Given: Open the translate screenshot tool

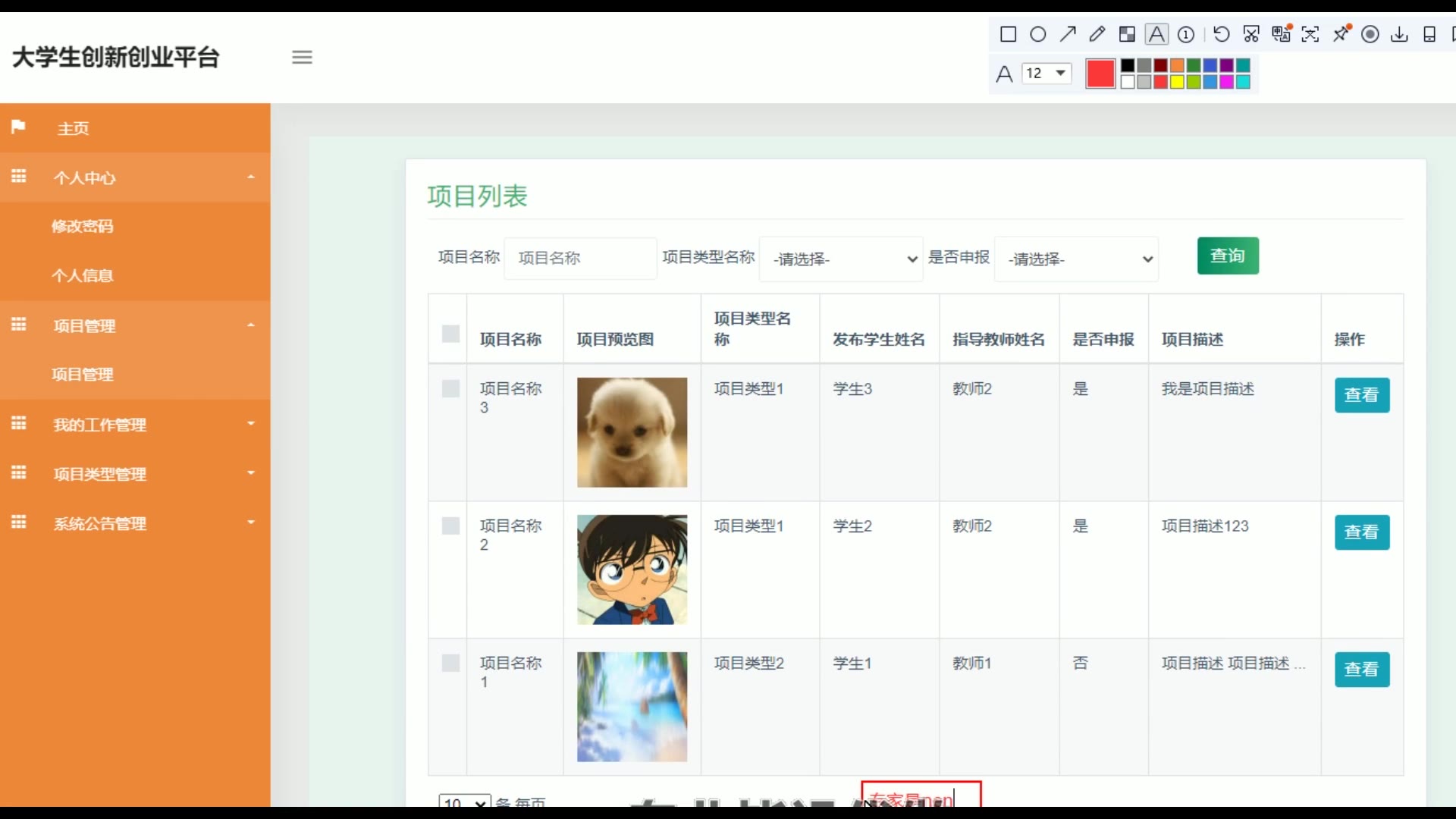Looking at the screenshot, I should pos(1282,33).
